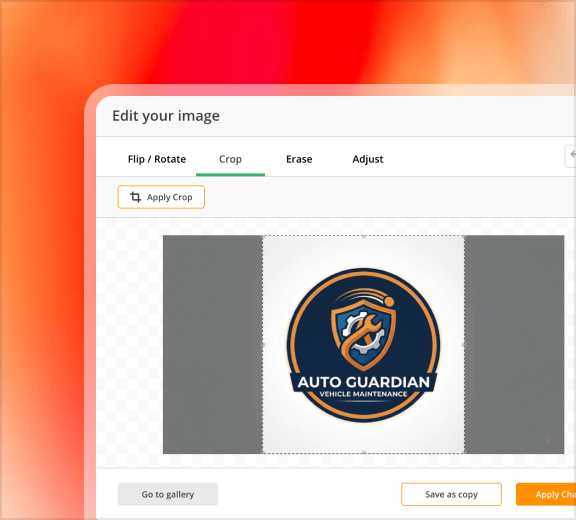576x520 pixels.
Task: Click the left grey masked area
Action: [x=213, y=344]
